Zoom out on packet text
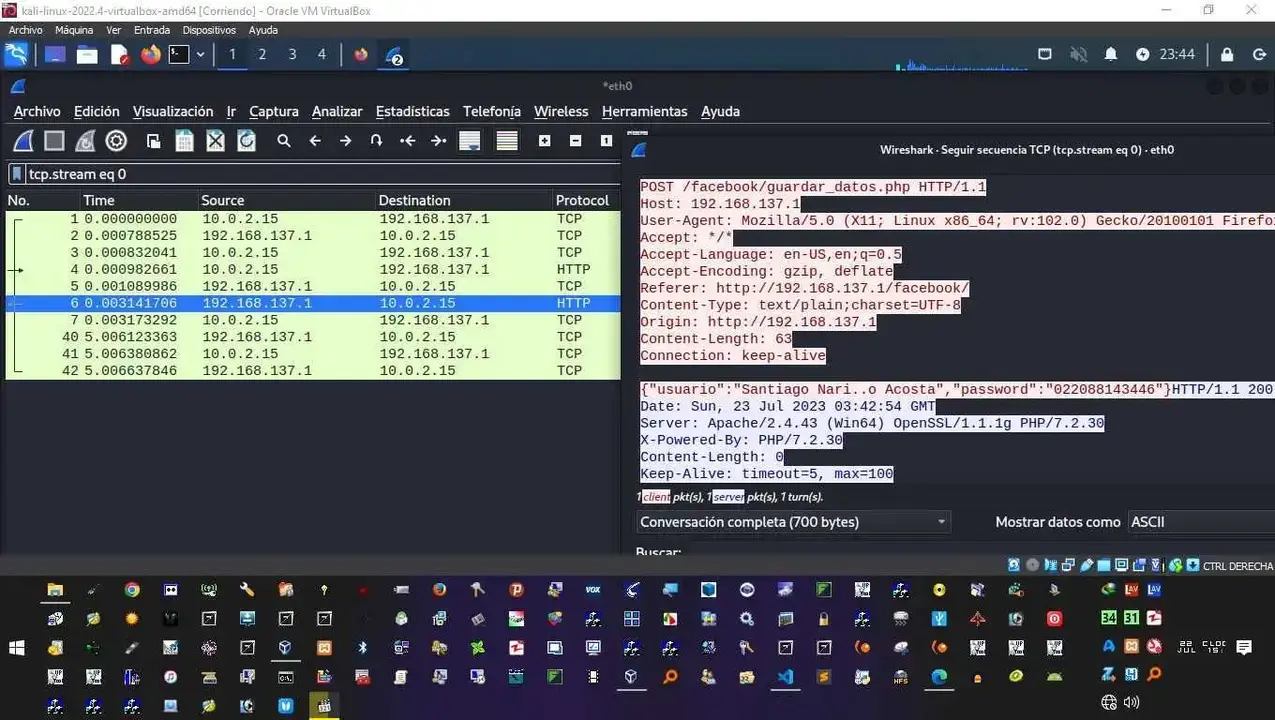The image size is (1275, 720). (x=575, y=141)
